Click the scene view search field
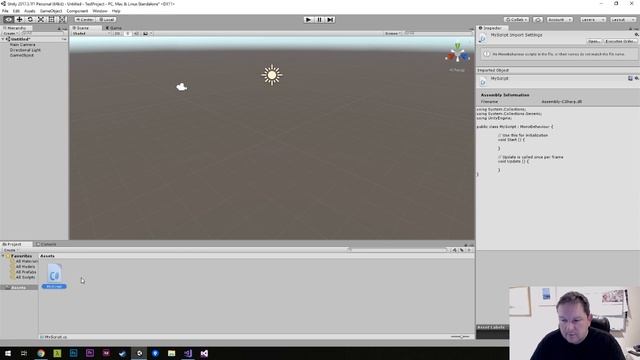Viewport: 640px width, 360px height. click(x=438, y=33)
